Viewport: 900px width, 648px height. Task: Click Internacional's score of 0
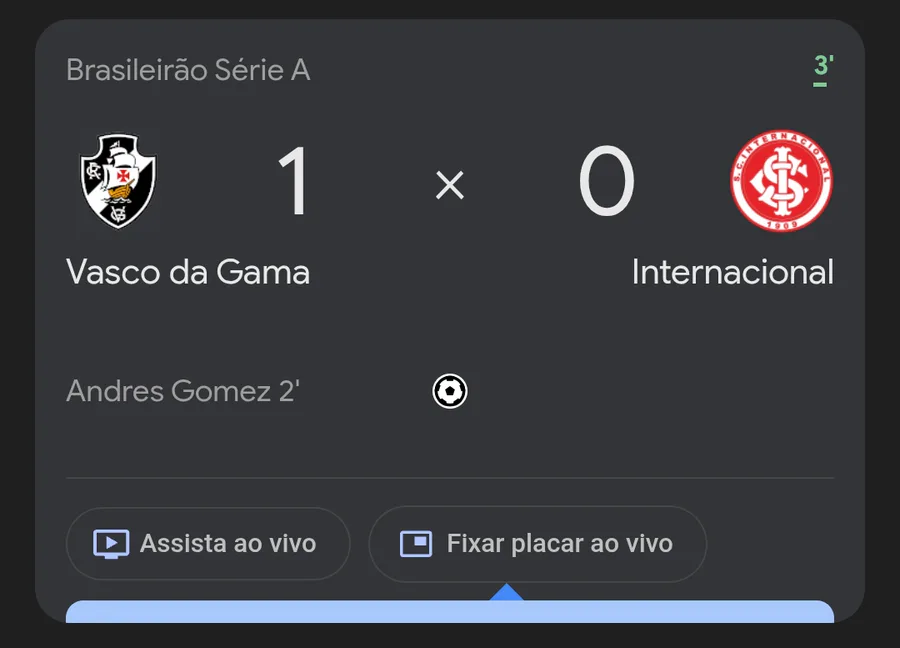pos(606,182)
